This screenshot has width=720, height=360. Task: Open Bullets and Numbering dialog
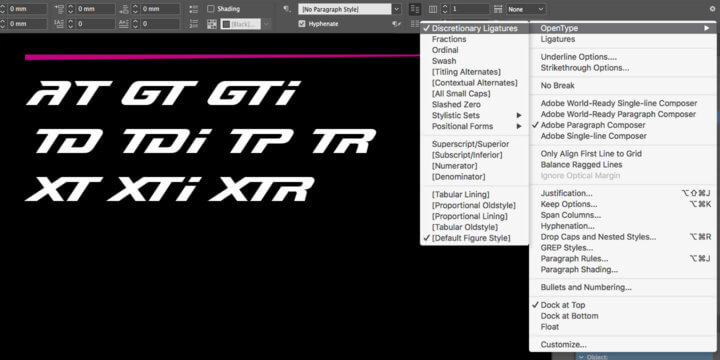coord(623,287)
